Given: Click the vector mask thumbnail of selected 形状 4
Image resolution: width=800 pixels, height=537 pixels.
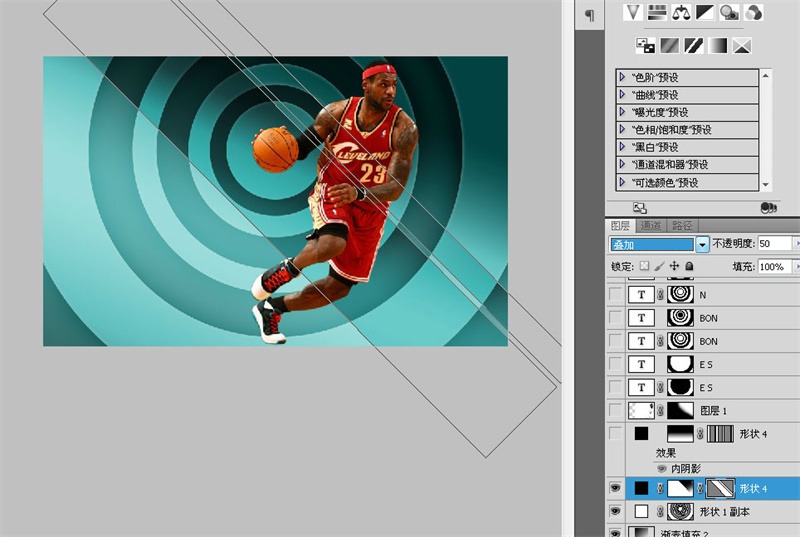Looking at the screenshot, I should click(x=722, y=489).
